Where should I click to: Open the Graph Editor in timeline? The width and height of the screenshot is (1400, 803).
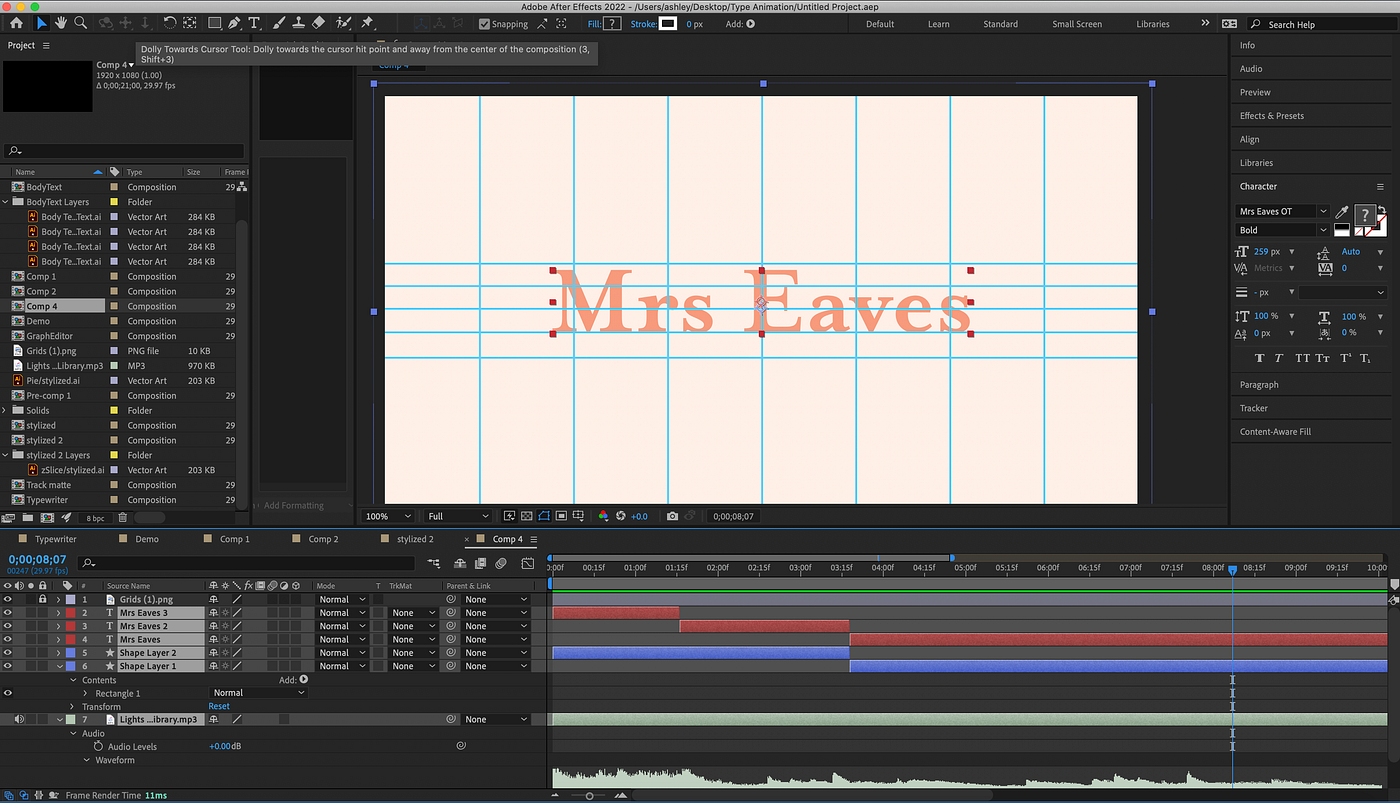528,563
